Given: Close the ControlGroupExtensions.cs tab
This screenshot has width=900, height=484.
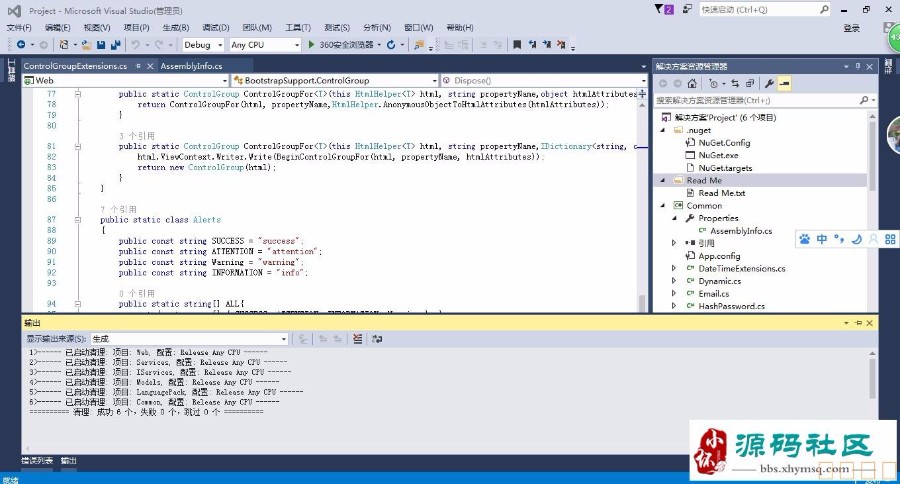Looking at the screenshot, I should pos(150,66).
